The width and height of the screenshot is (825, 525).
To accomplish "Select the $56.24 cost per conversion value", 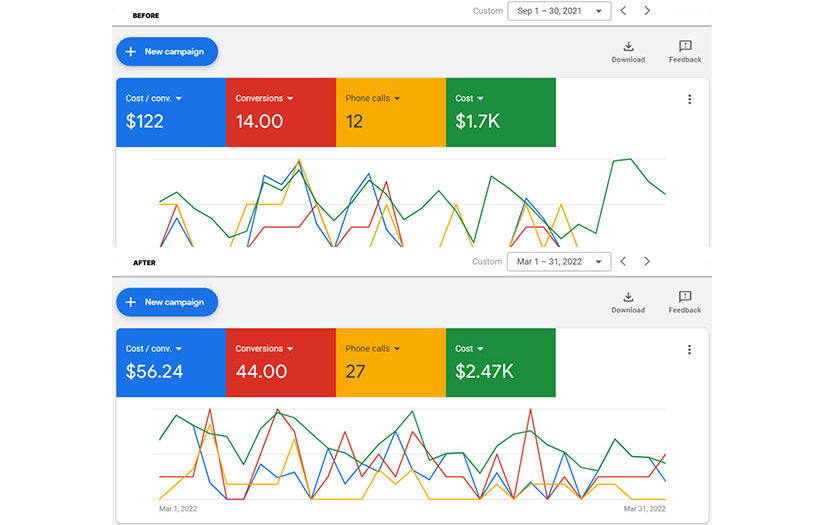I will (154, 371).
